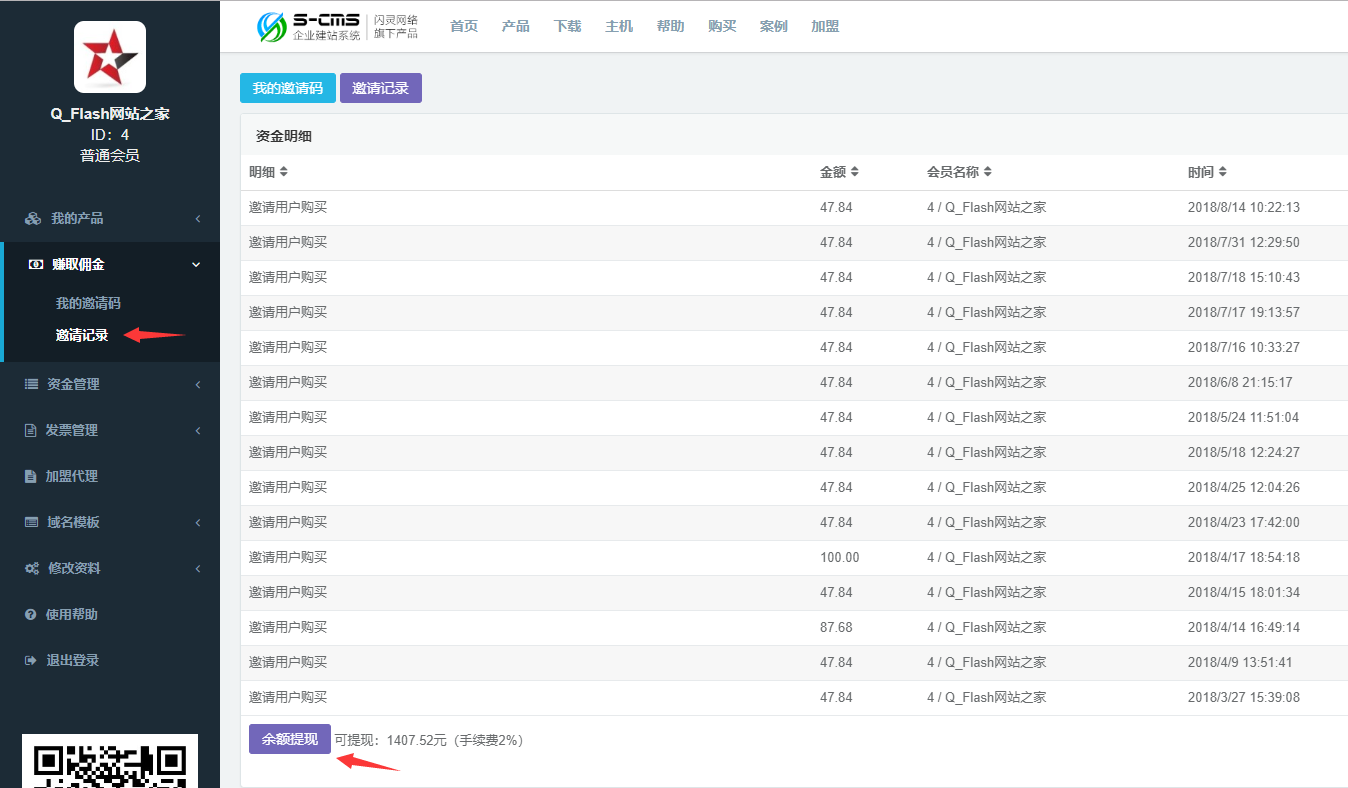
Task: Click the 赚取佣金 money icon
Action: click(x=36, y=265)
